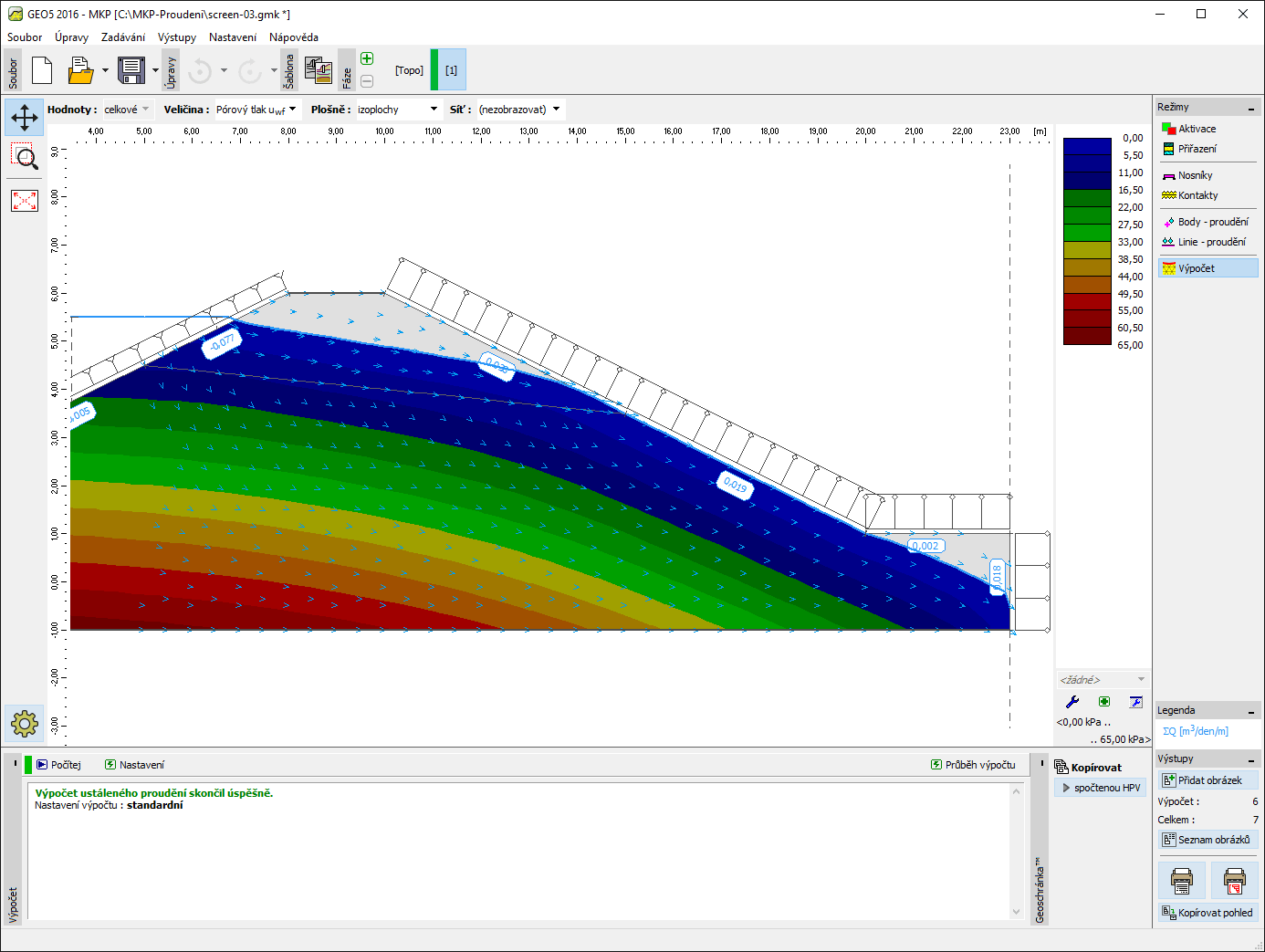Image resolution: width=1265 pixels, height=952 pixels.
Task: Click the output log scrollbar up arrow
Action: pos(1016,791)
